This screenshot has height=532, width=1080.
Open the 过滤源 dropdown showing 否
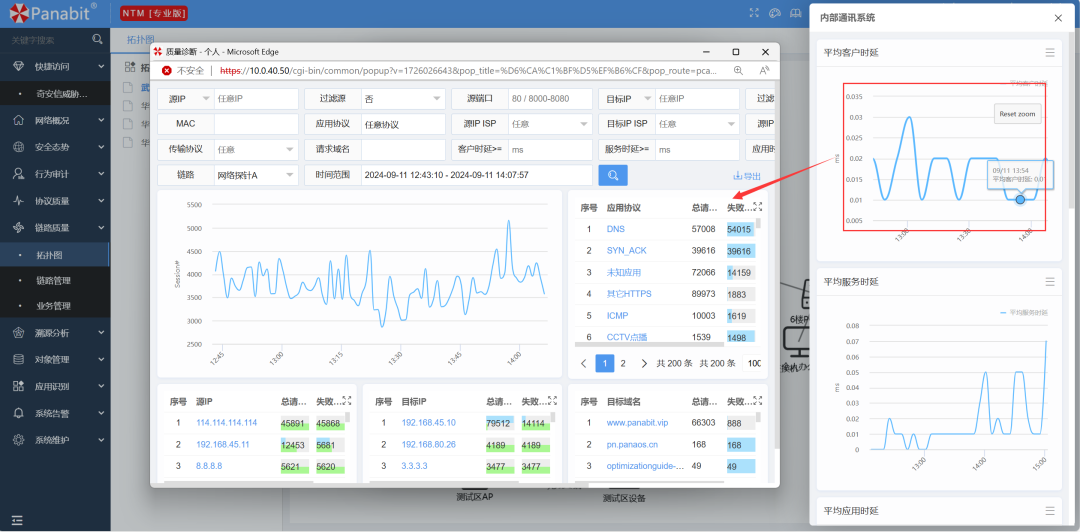click(x=404, y=99)
